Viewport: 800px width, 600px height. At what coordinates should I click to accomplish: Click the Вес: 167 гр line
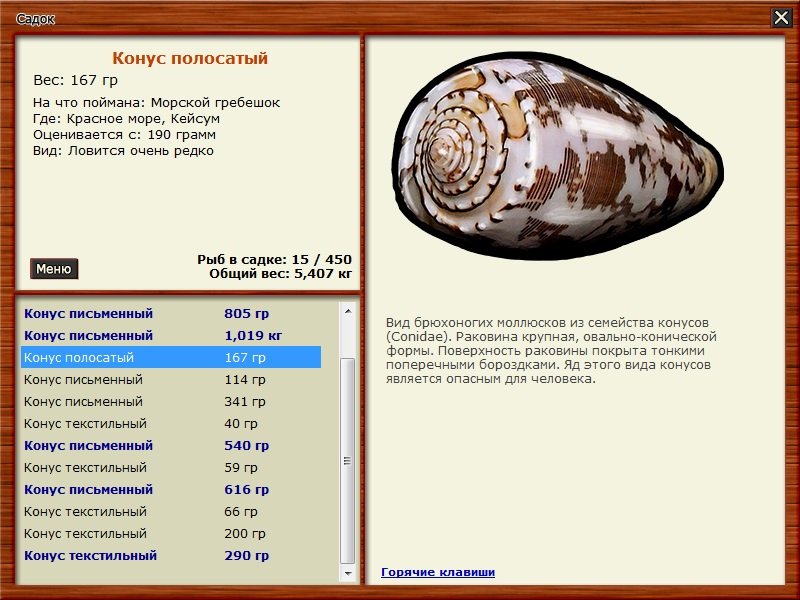[x=76, y=80]
